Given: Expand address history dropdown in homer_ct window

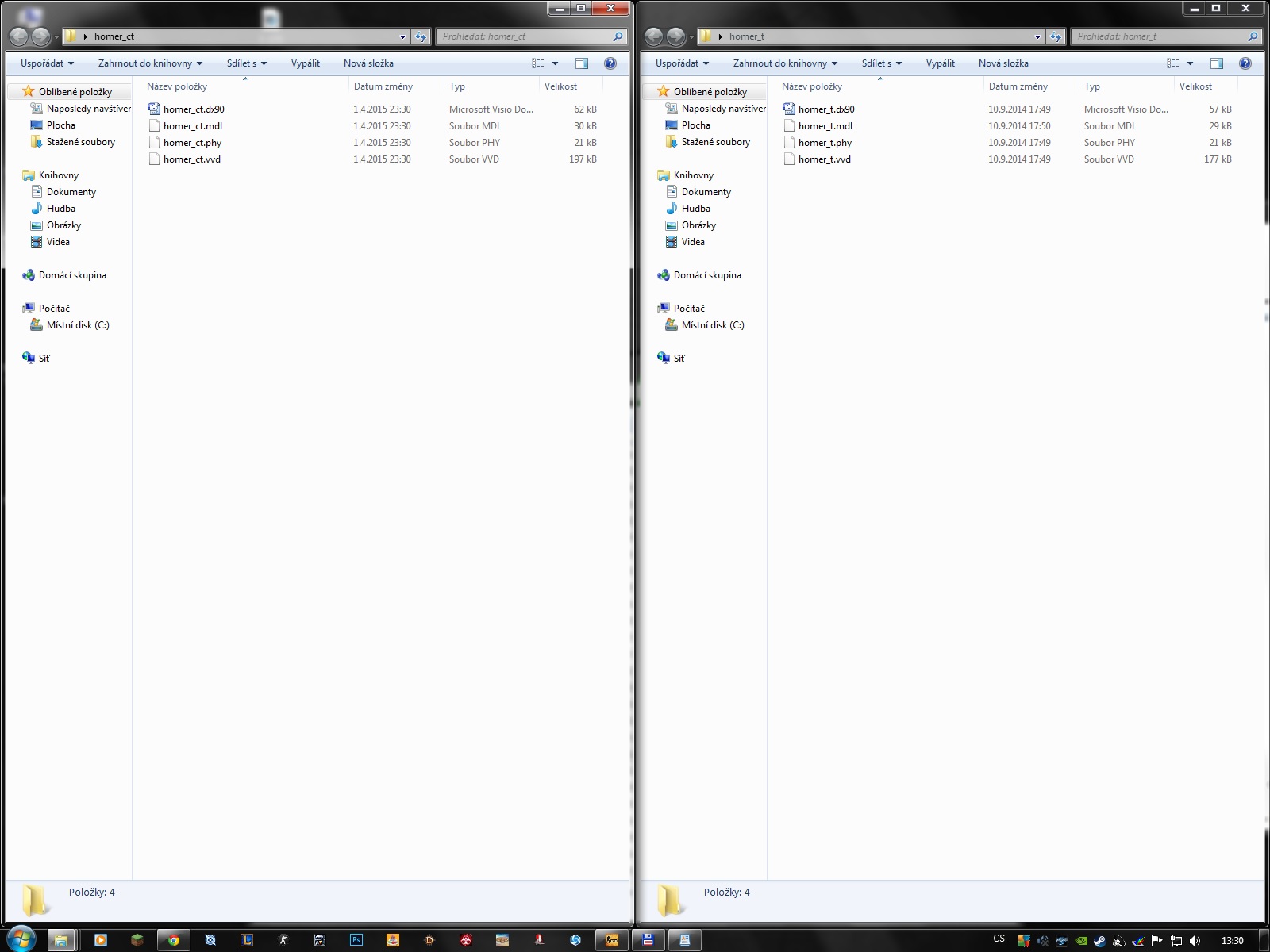Looking at the screenshot, I should 402,36.
